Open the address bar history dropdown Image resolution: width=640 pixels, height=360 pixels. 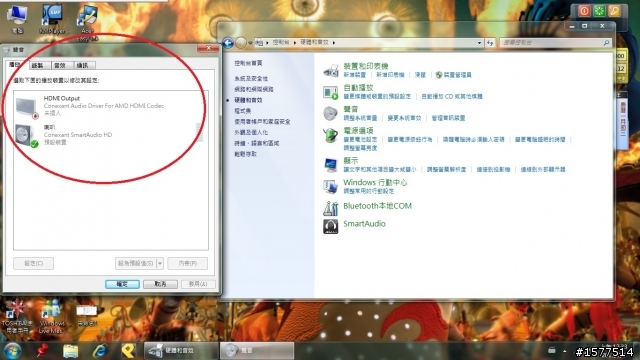479,42
